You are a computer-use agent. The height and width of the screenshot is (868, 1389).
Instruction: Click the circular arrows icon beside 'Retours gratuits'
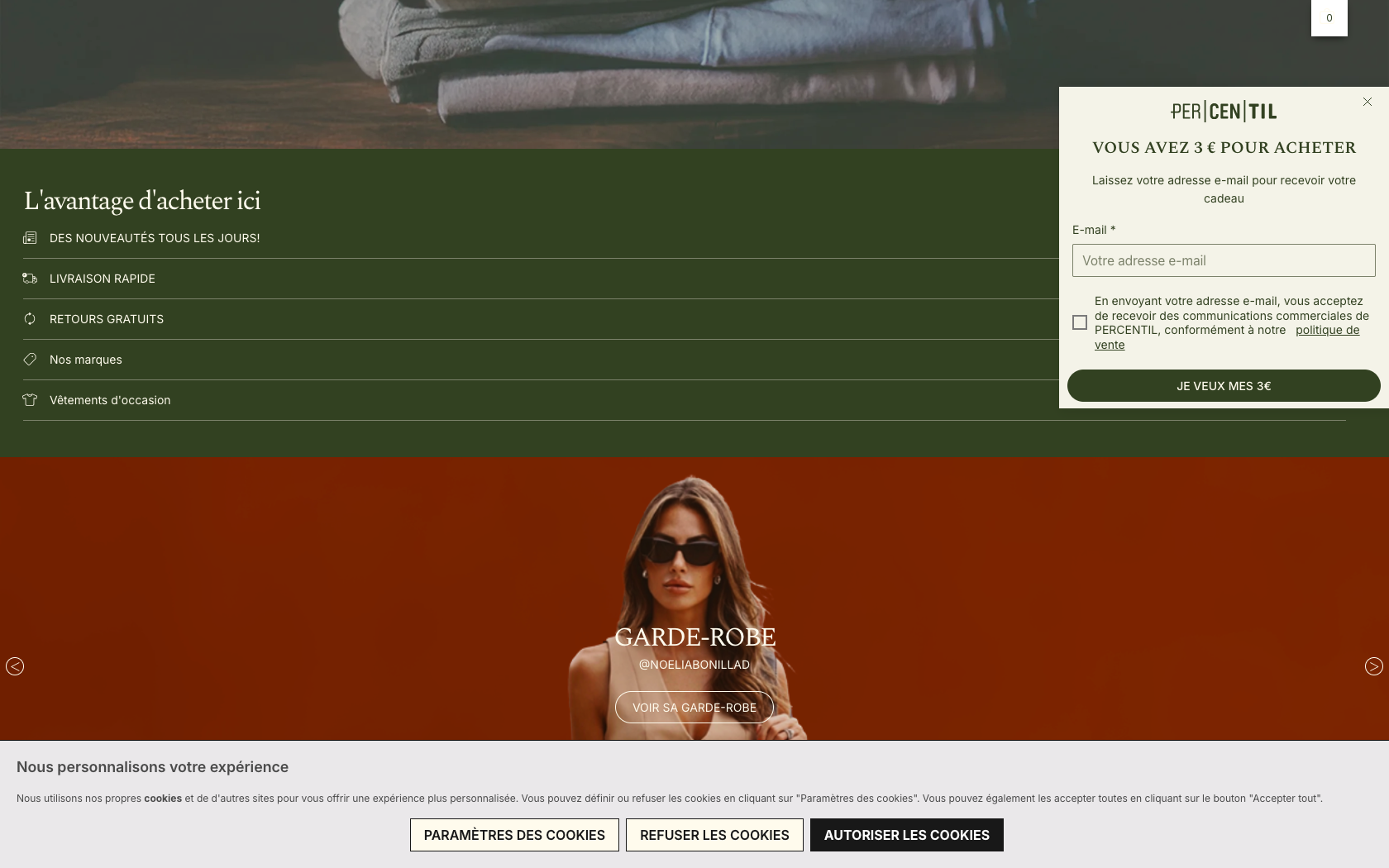(31, 319)
